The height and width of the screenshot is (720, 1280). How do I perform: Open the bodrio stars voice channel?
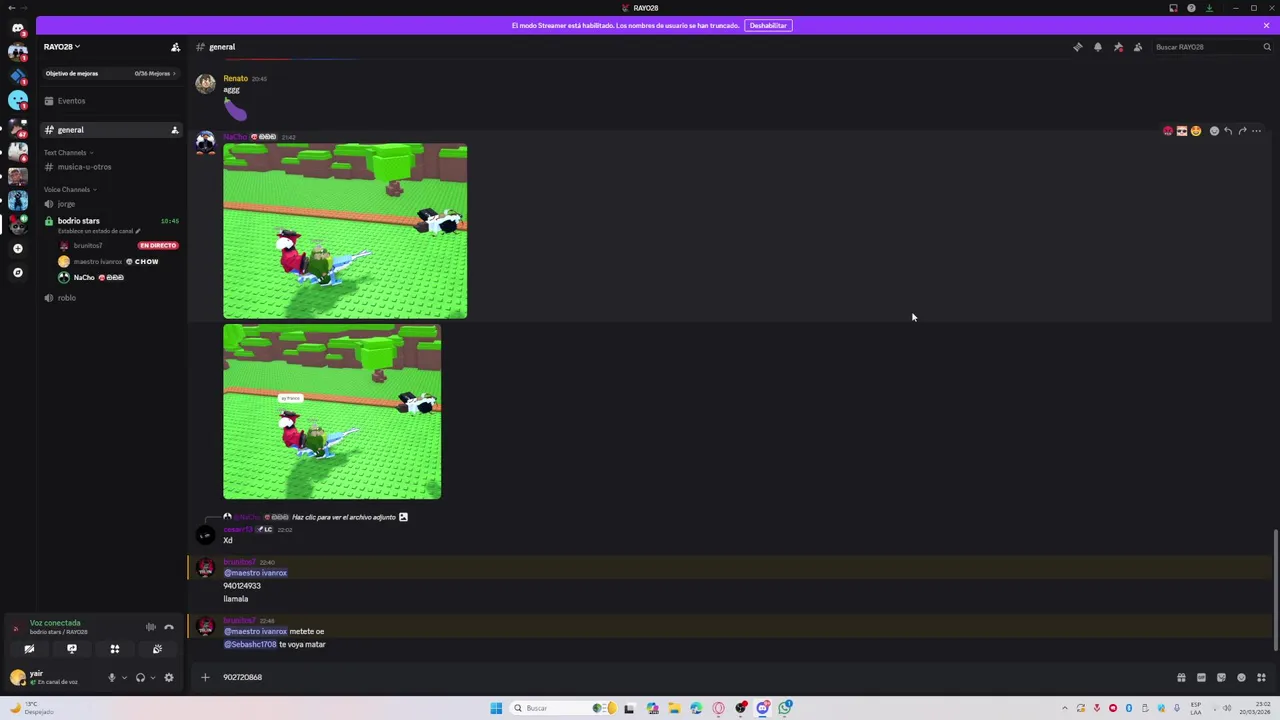79,221
